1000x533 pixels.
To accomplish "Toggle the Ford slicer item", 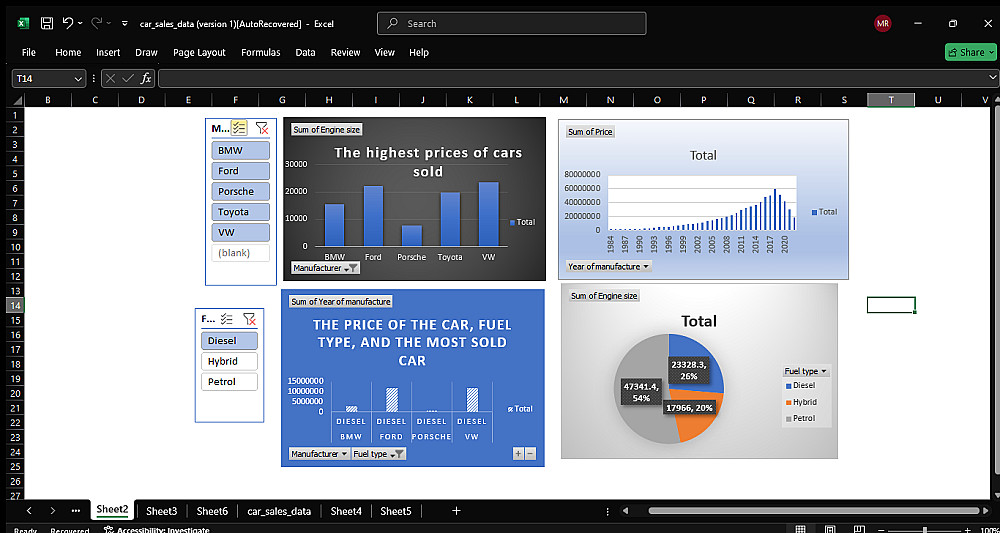I will 240,171.
